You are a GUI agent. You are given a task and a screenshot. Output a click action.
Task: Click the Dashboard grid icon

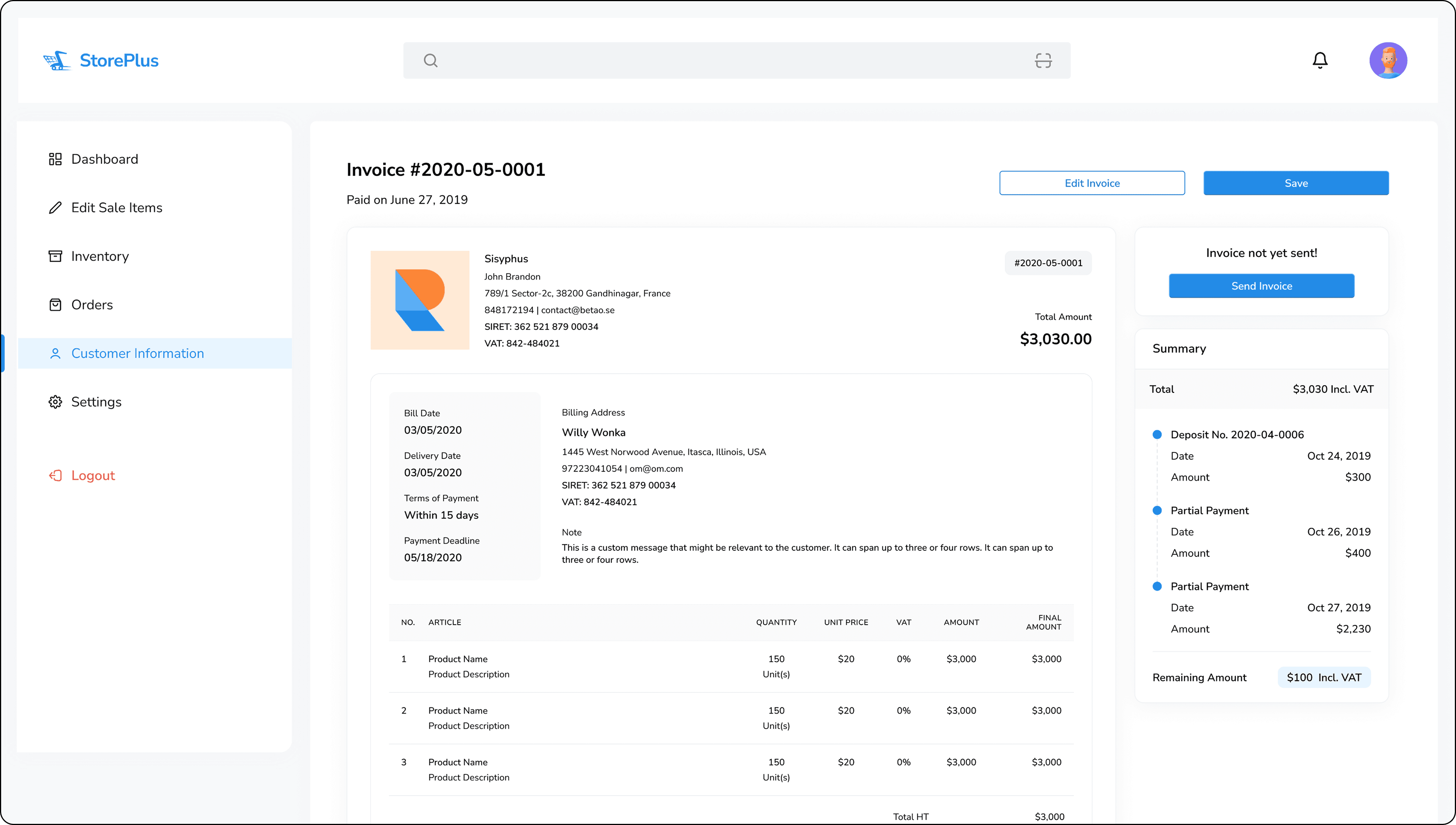tap(55, 159)
